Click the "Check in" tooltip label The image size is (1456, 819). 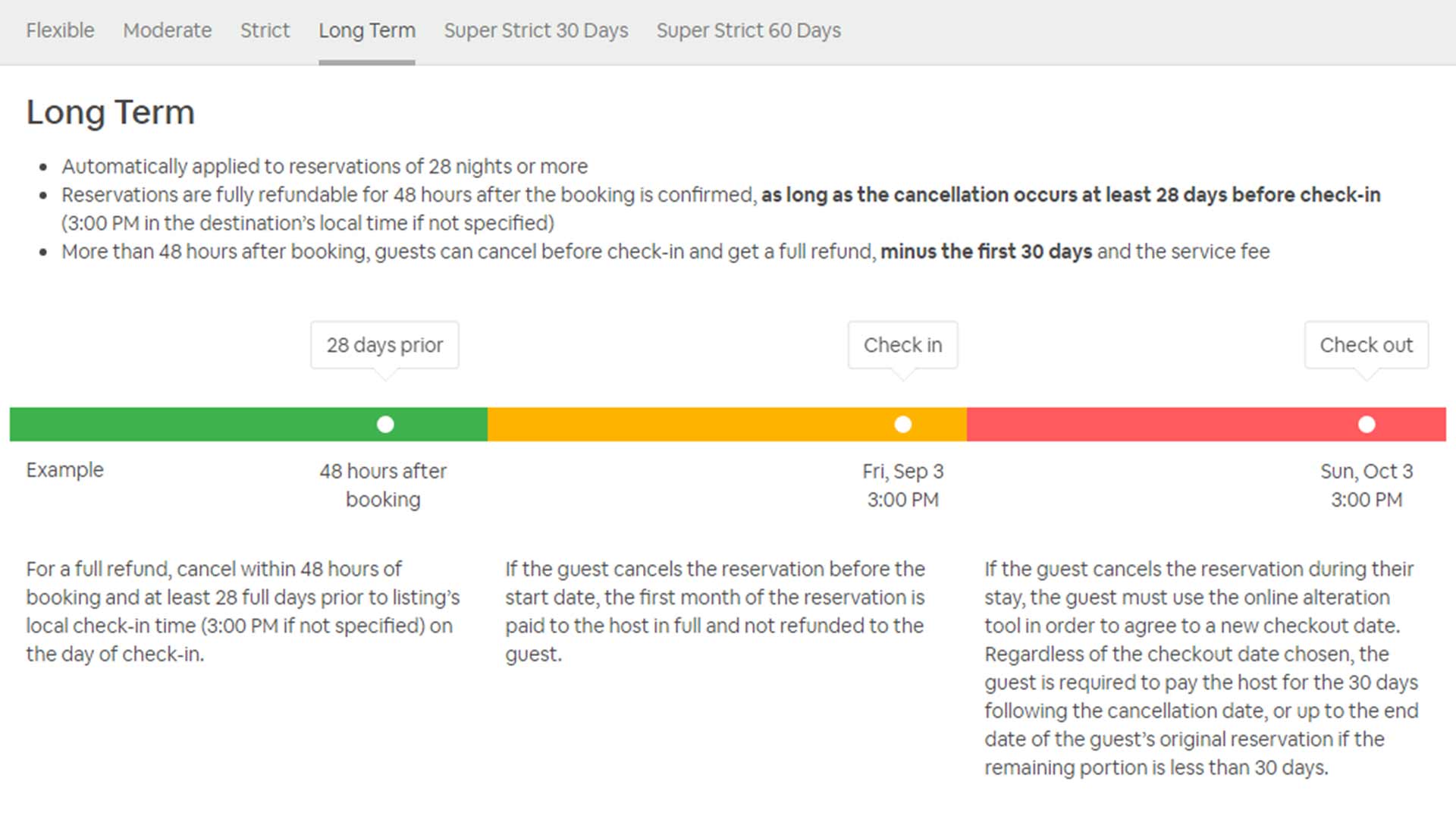pos(902,345)
